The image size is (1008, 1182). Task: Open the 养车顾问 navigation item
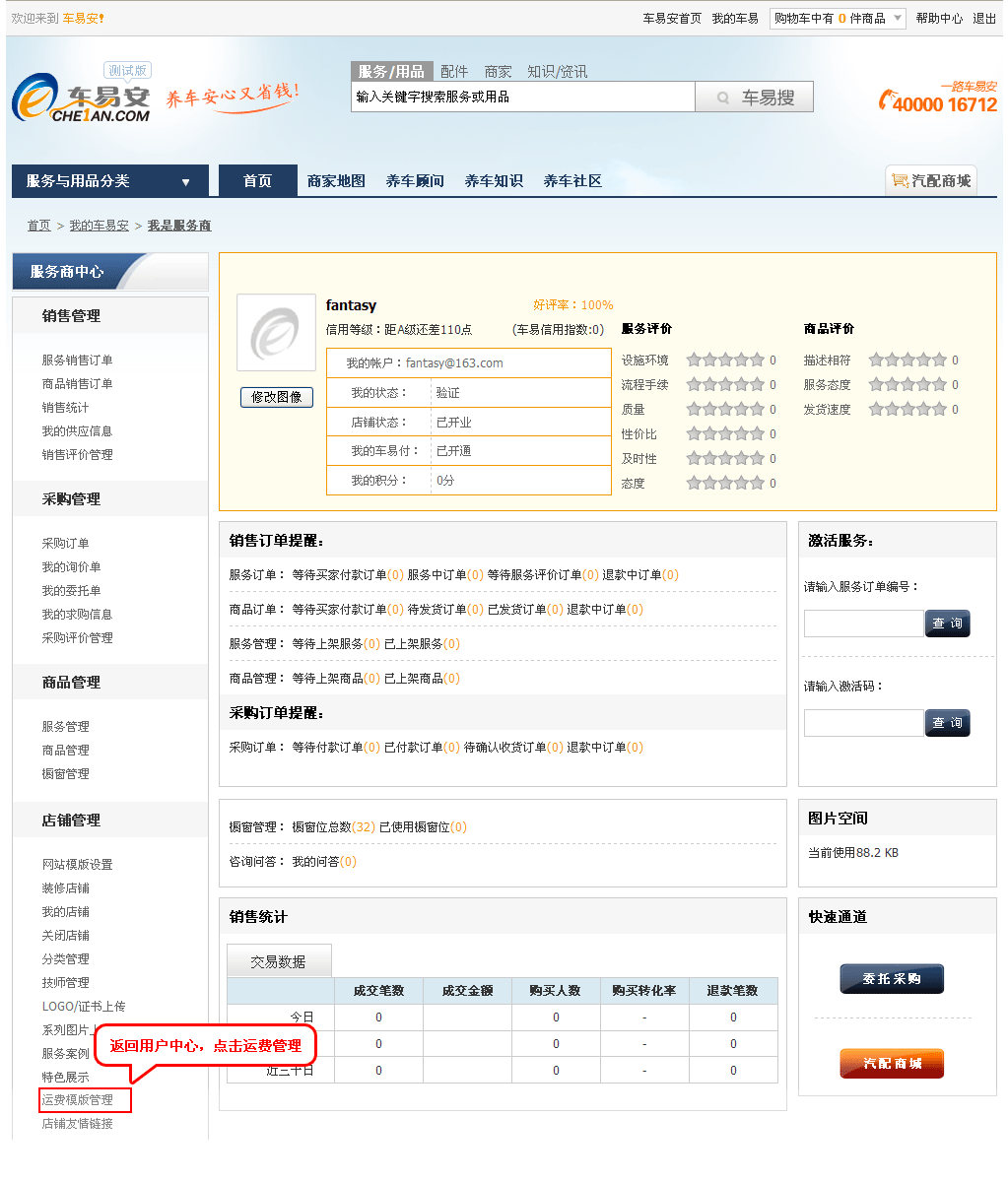[415, 181]
